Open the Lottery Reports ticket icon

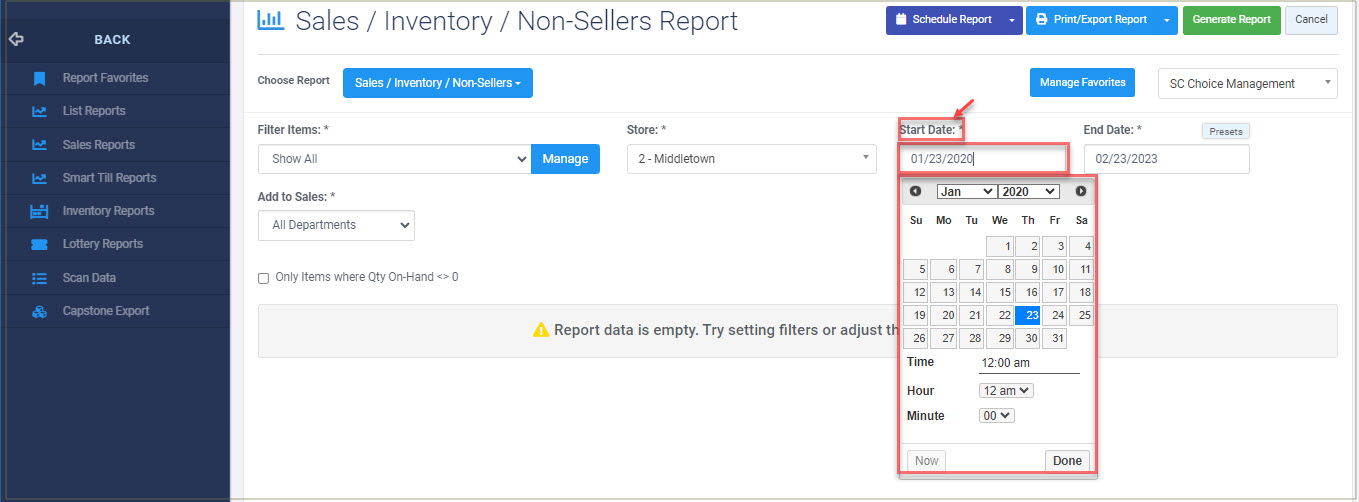click(39, 244)
